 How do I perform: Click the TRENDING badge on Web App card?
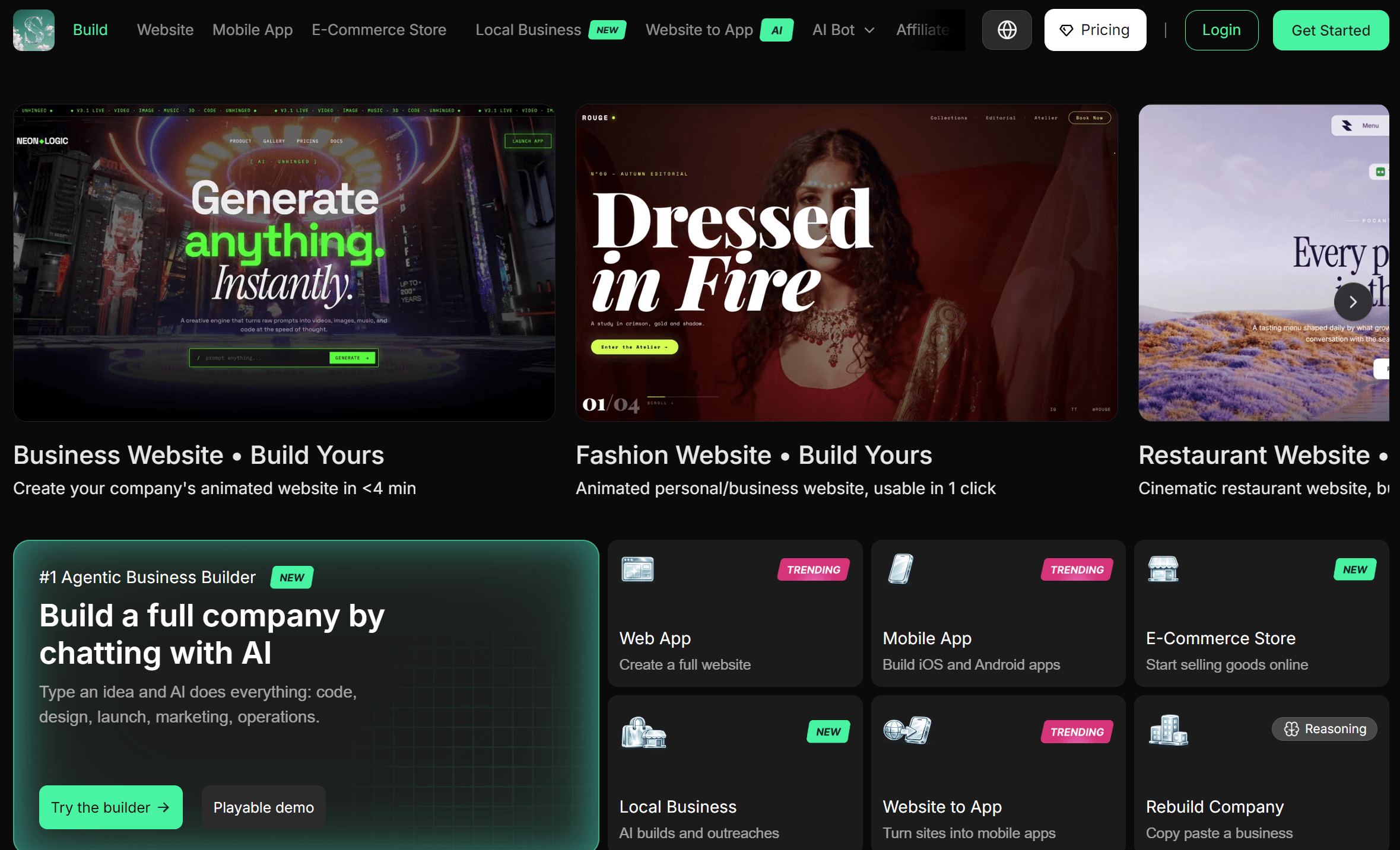[x=814, y=569]
